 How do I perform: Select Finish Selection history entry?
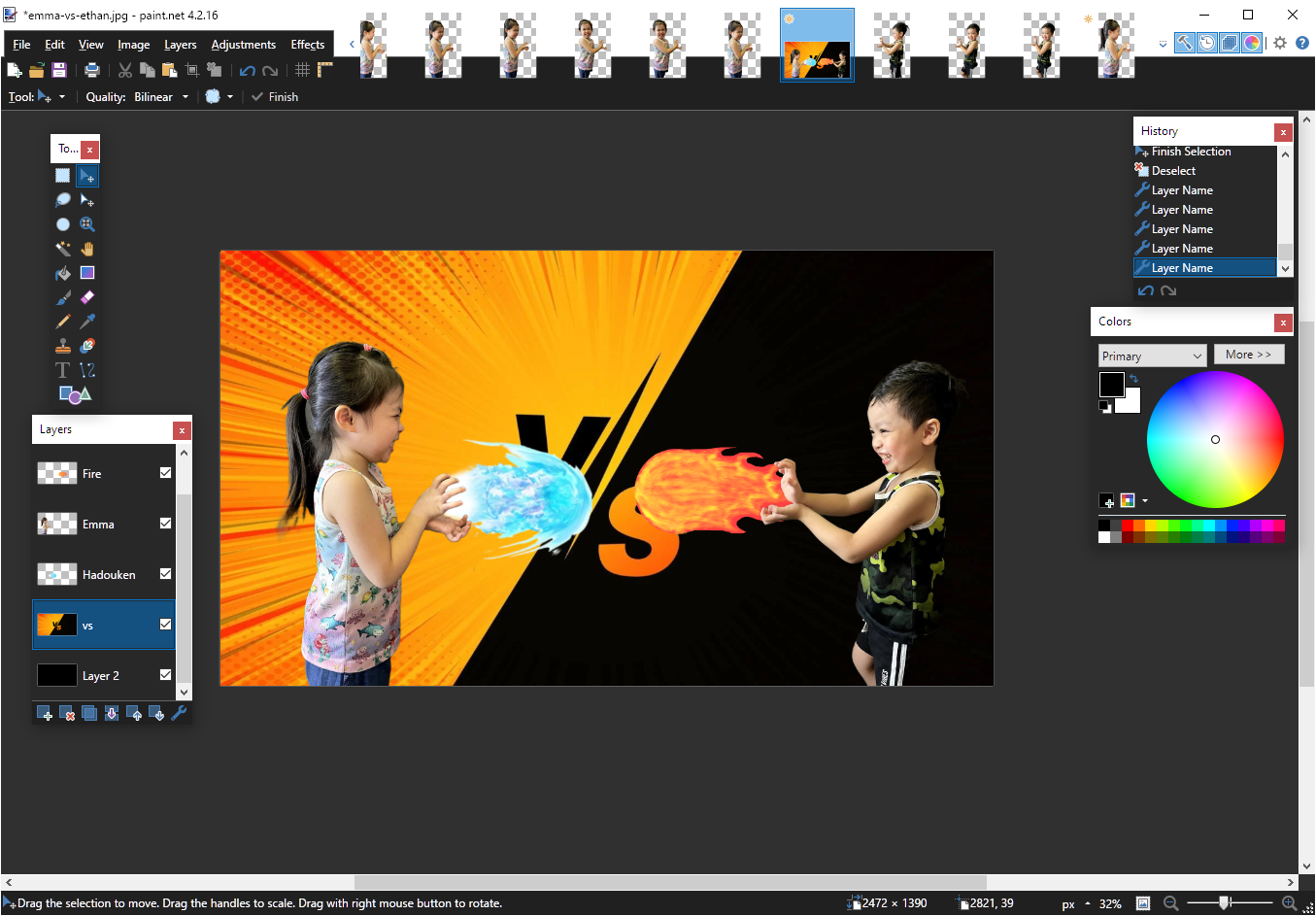pos(1204,152)
